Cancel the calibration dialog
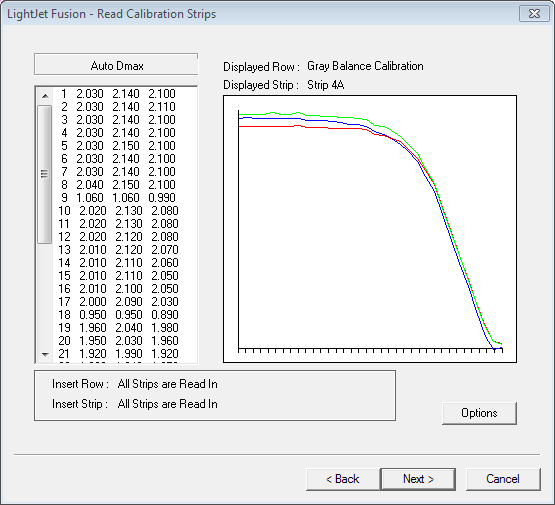The width and height of the screenshot is (555, 505). point(503,479)
